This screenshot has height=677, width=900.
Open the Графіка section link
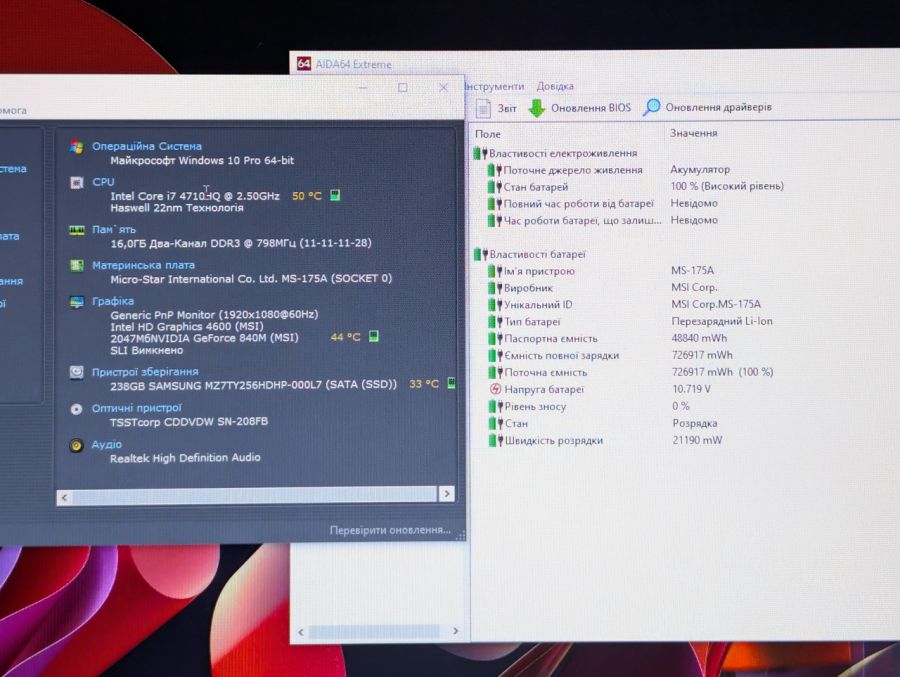113,301
